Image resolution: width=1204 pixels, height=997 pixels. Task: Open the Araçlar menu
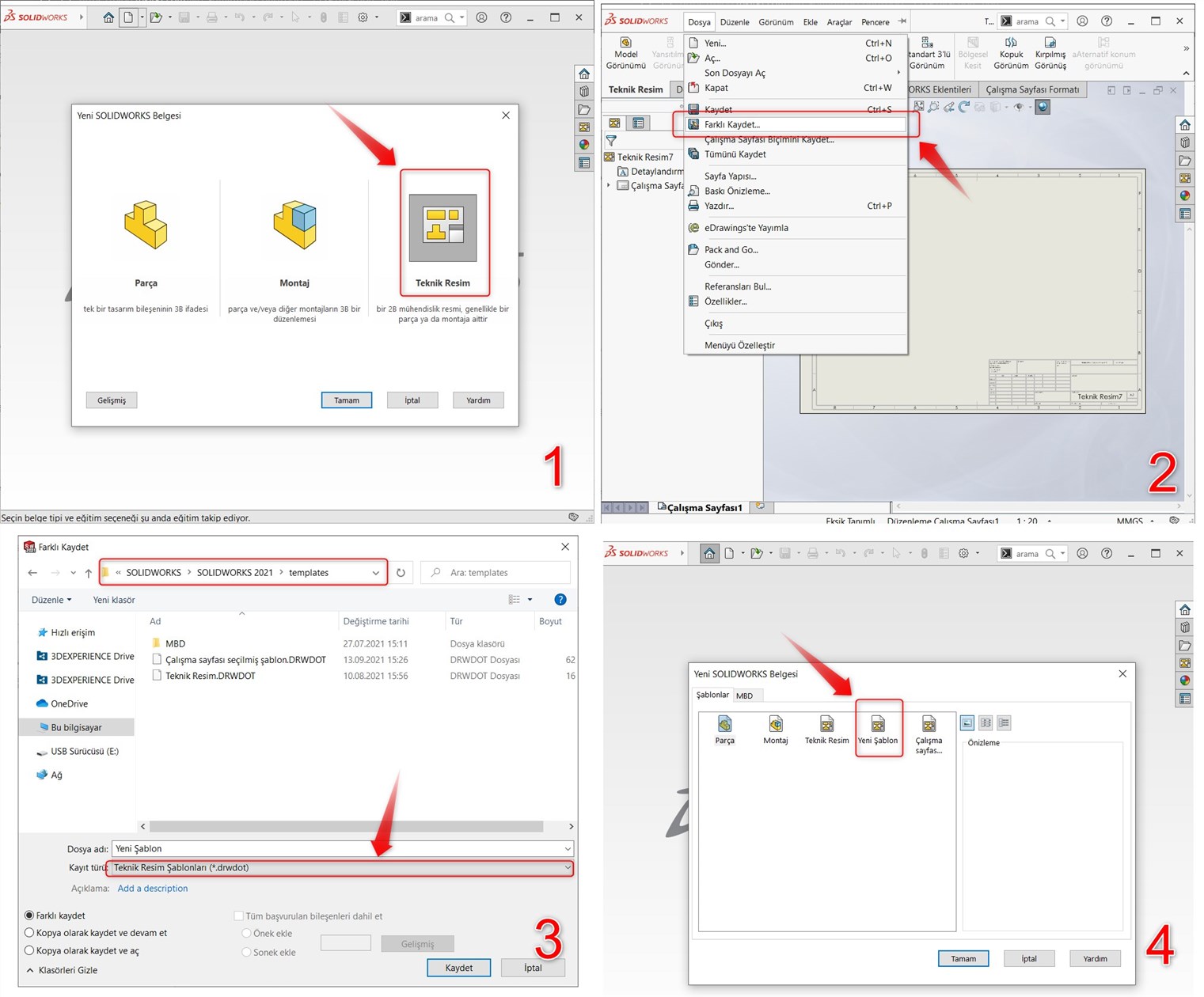[x=839, y=22]
